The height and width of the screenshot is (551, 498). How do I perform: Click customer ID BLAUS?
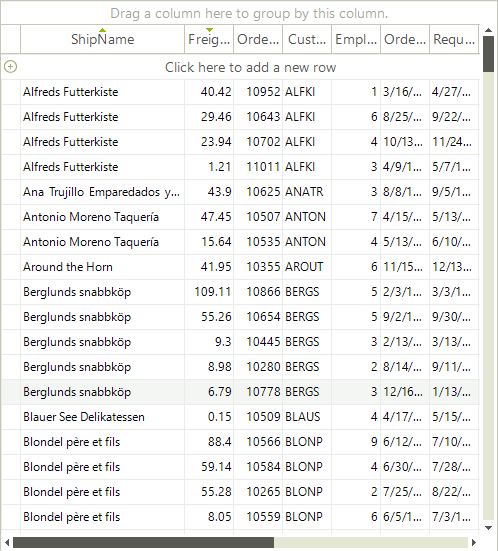(x=303, y=417)
